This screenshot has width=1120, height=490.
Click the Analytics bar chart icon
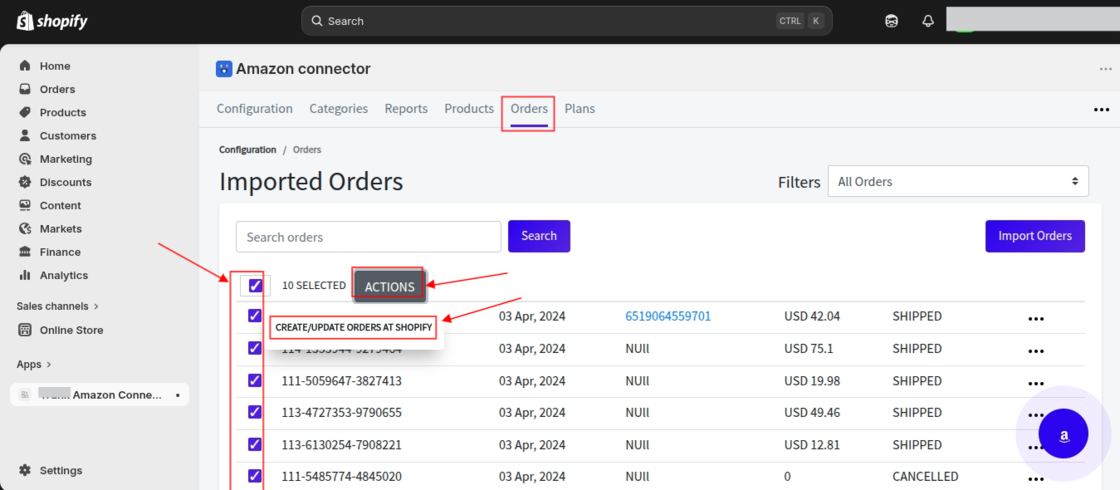pos(25,275)
